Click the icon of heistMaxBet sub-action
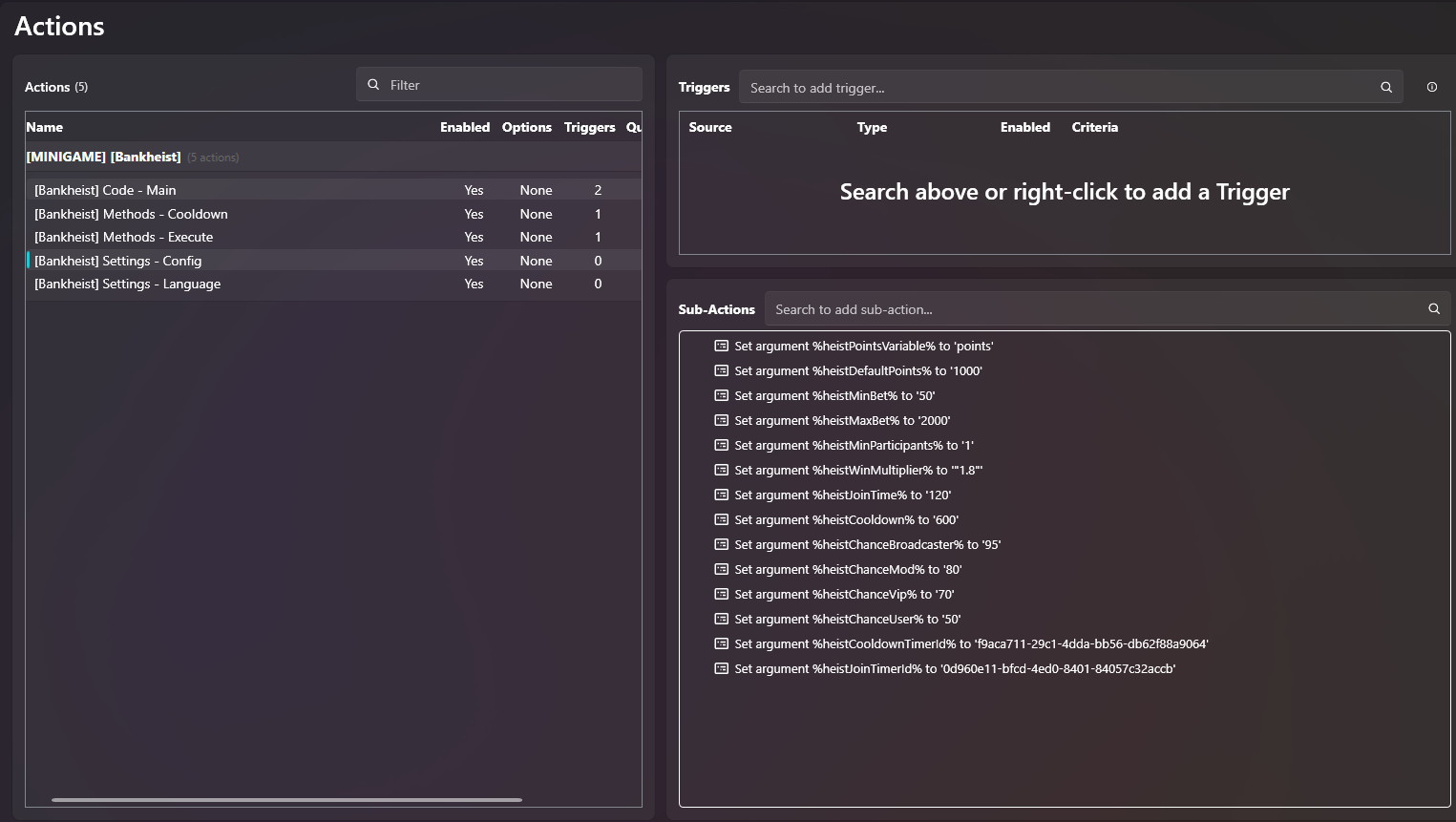 (722, 420)
